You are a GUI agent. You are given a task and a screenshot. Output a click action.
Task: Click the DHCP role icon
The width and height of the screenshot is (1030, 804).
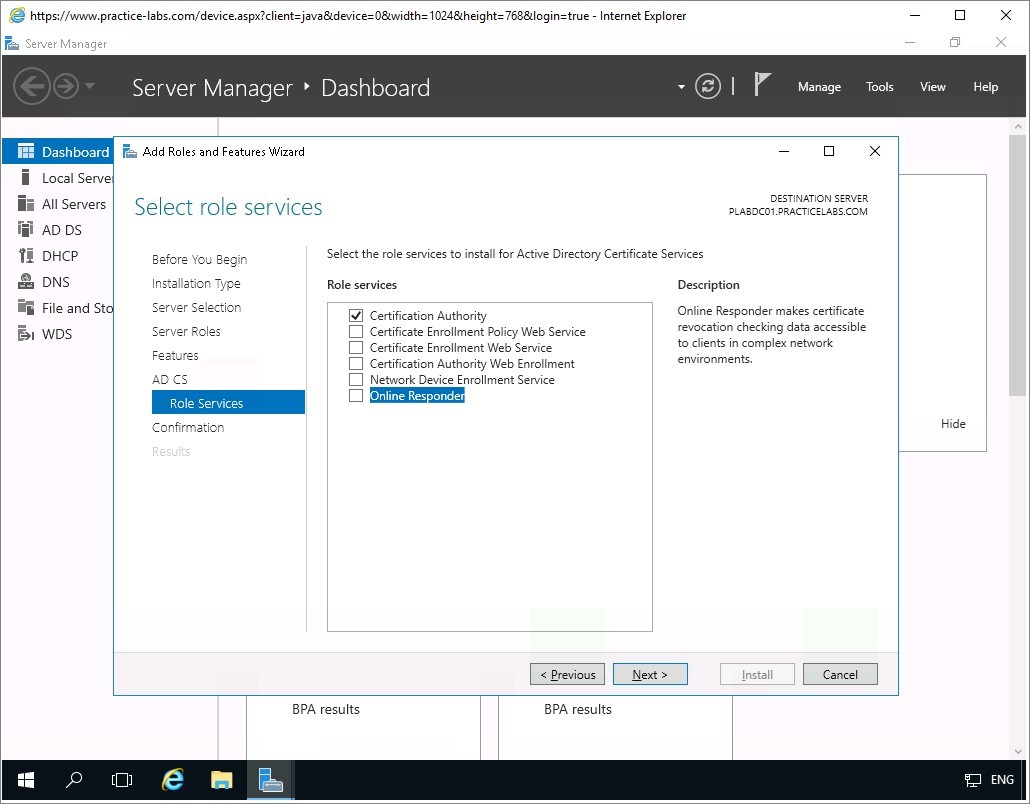(x=26, y=256)
